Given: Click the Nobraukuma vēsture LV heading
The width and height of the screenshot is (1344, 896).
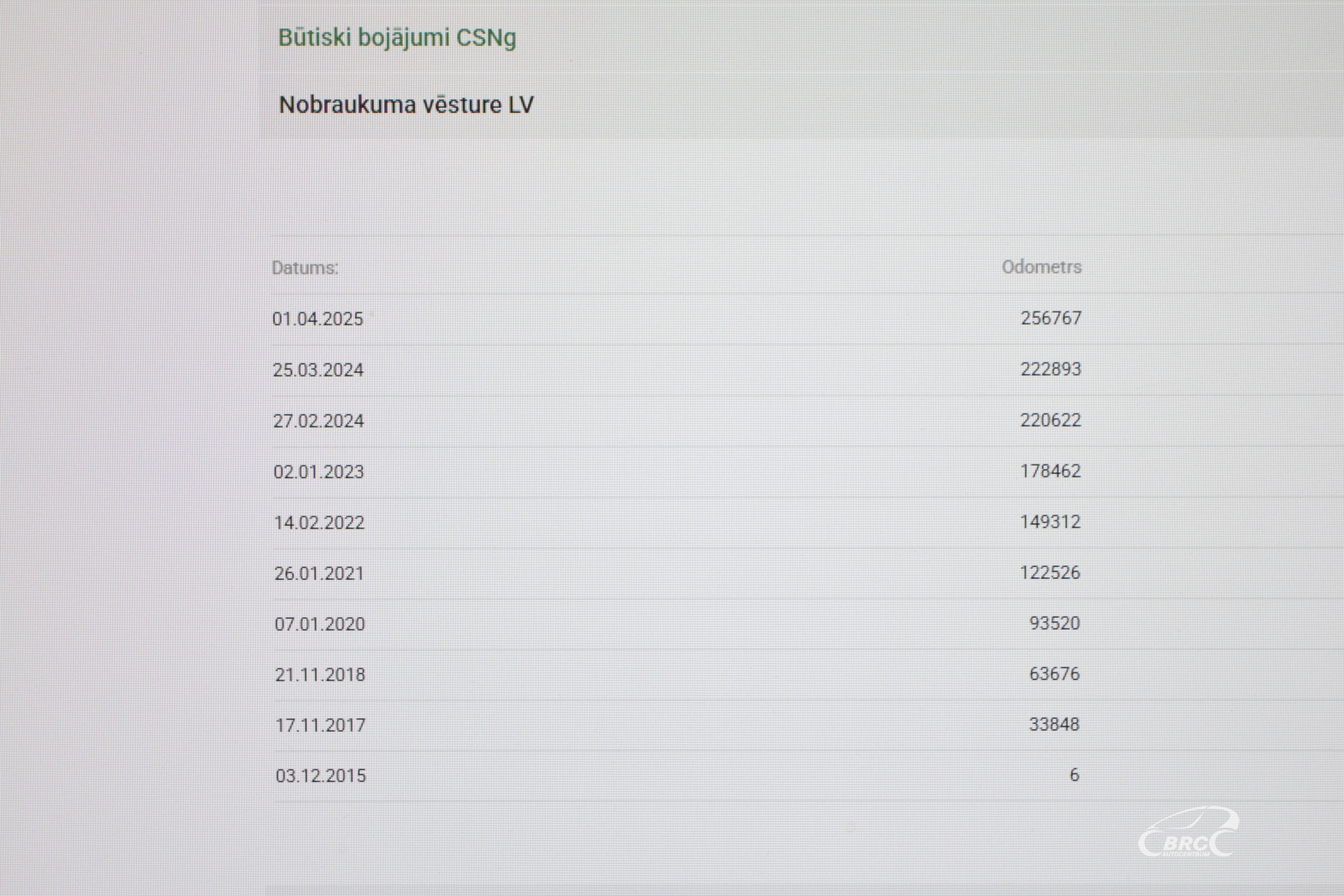Looking at the screenshot, I should pyautogui.click(x=406, y=105).
